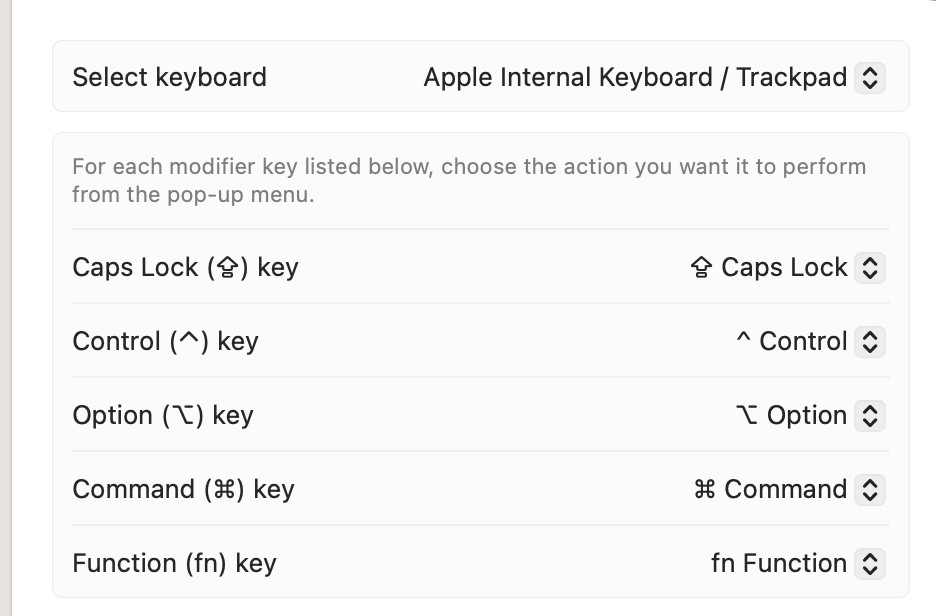The image size is (936, 616).
Task: Click the ⌘ symbol in the Command value
Action: 704,490
